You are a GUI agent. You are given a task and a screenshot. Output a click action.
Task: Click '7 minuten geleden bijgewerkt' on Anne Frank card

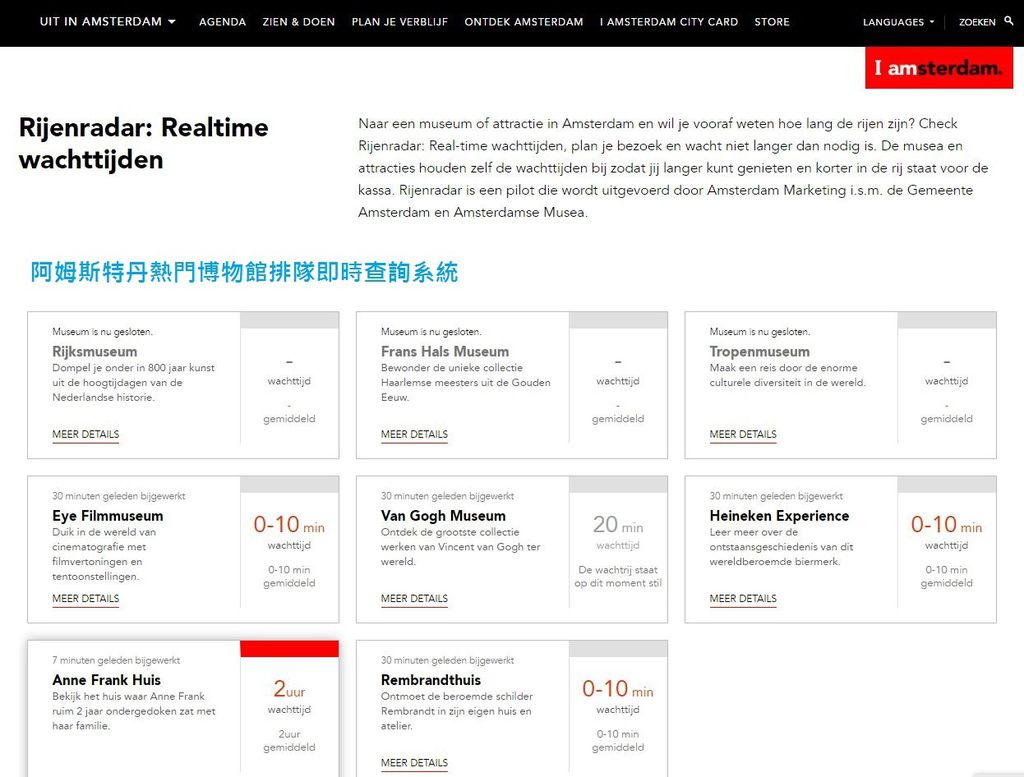click(116, 660)
